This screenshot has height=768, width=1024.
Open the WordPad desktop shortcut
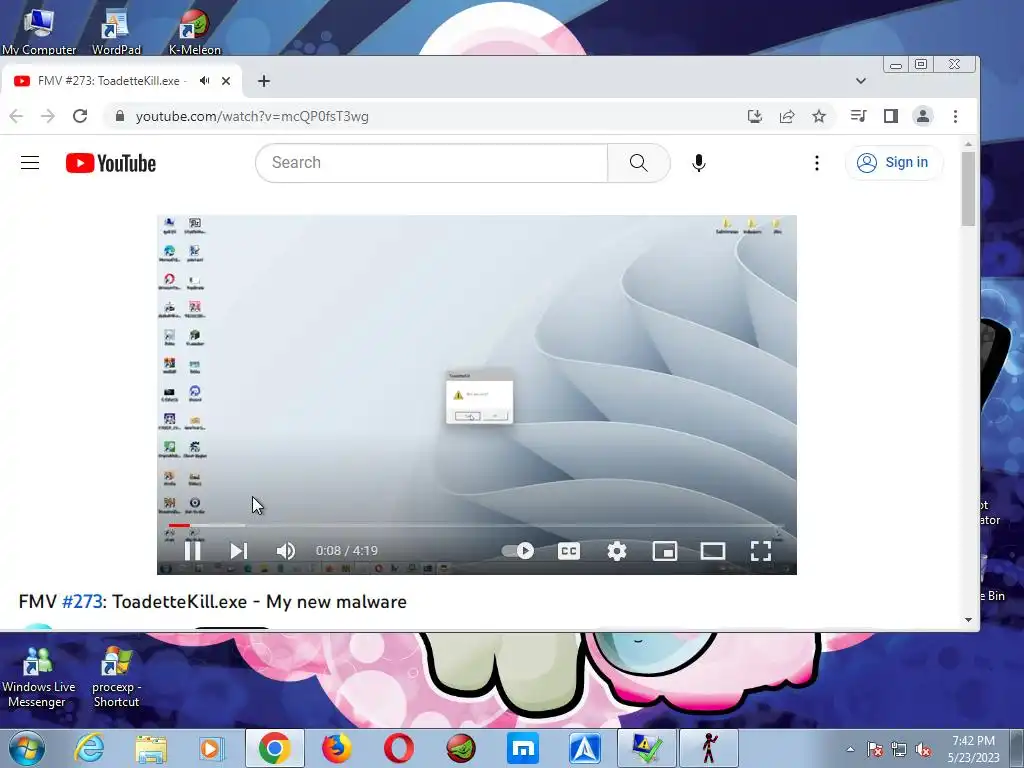click(x=116, y=29)
